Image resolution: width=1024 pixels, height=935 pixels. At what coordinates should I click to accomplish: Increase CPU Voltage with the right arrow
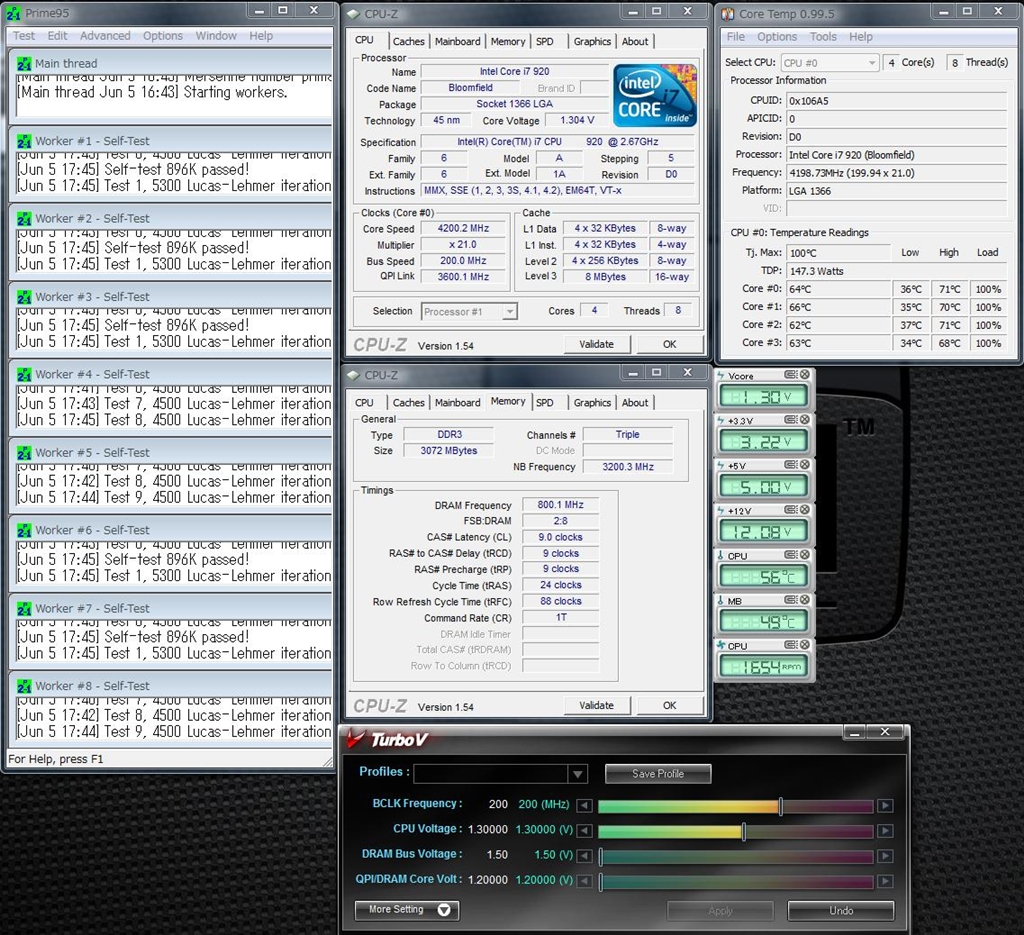885,831
